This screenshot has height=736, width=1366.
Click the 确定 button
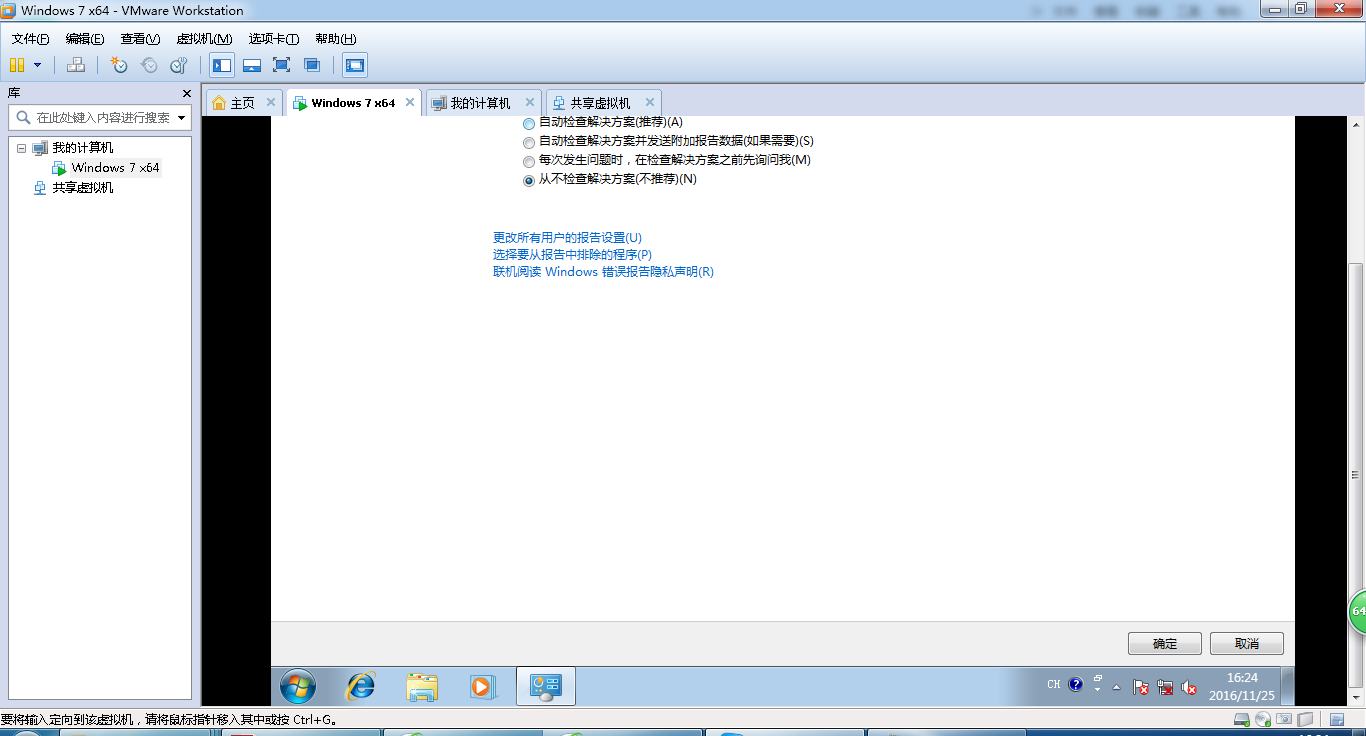[x=1165, y=644]
